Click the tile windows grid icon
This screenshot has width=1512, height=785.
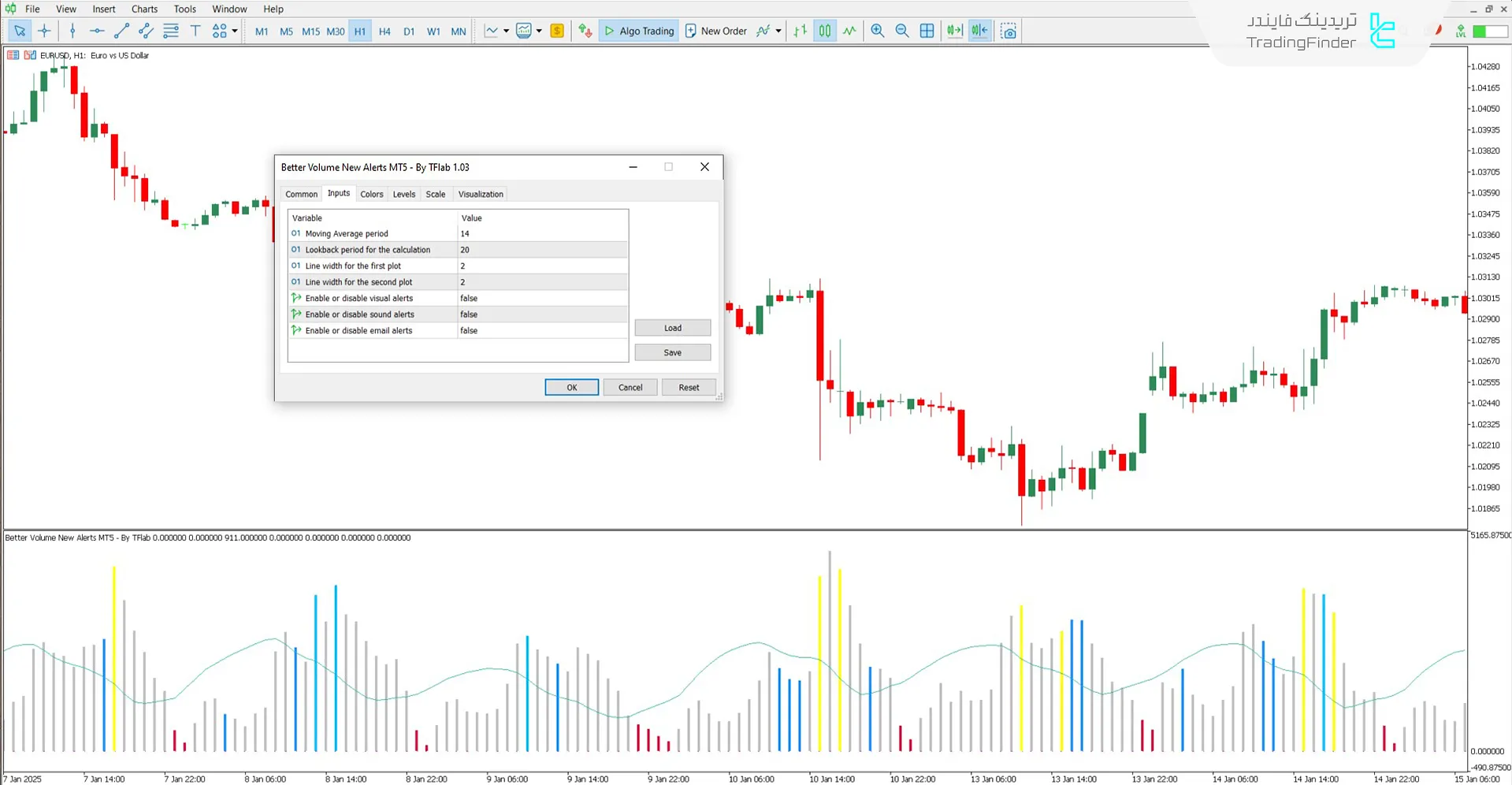tap(927, 31)
